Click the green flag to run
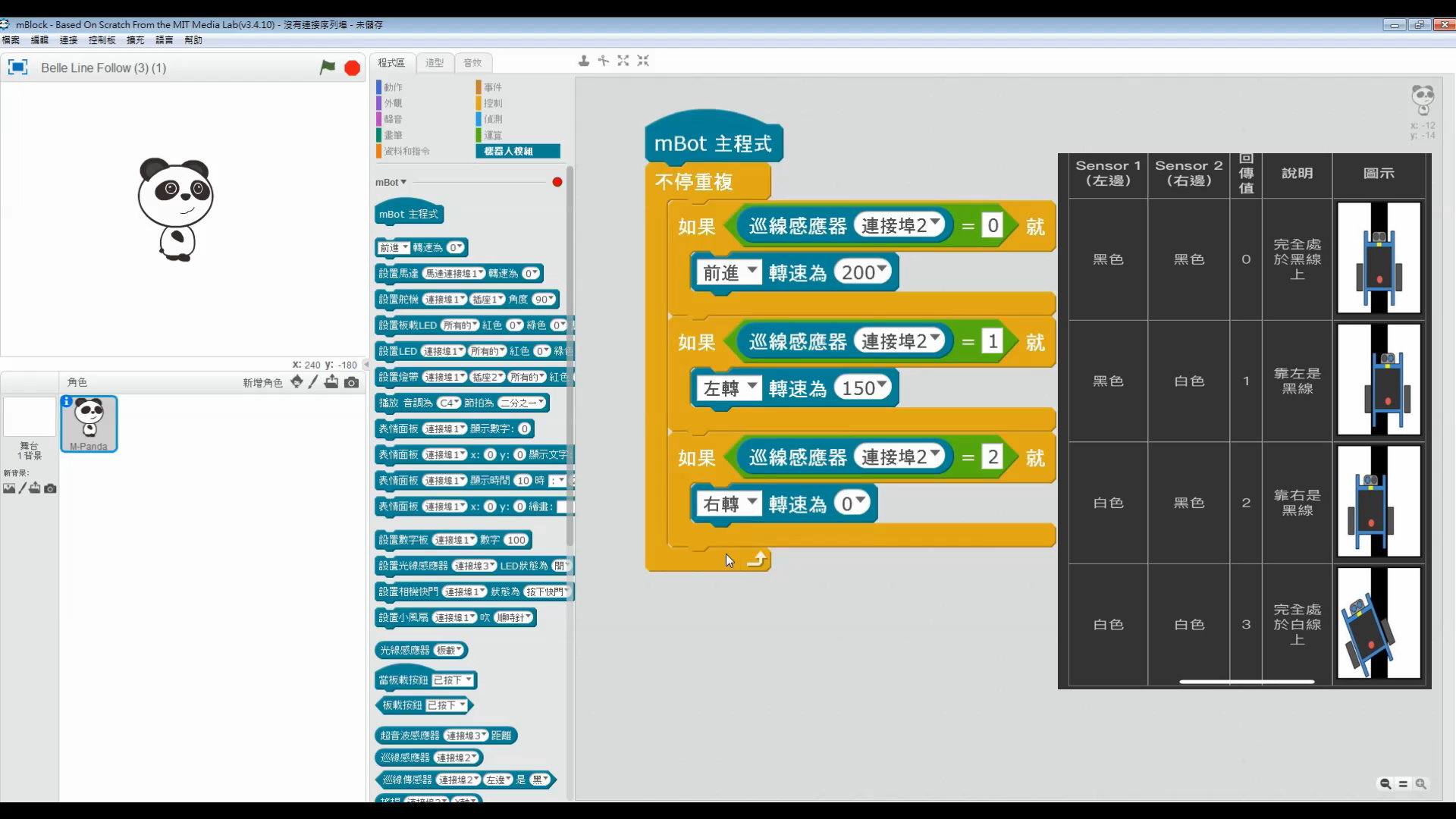 [x=328, y=67]
